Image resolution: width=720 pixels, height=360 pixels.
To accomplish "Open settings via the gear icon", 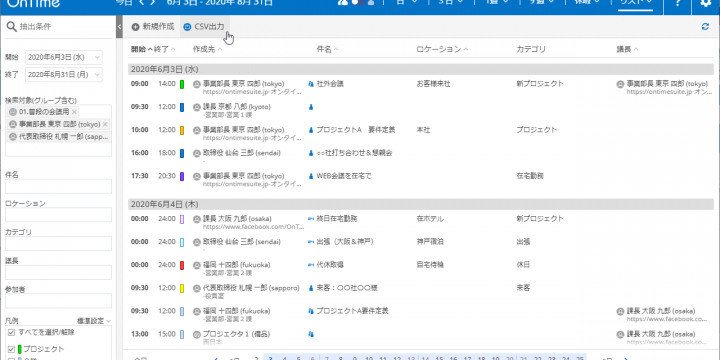I will (x=705, y=3).
